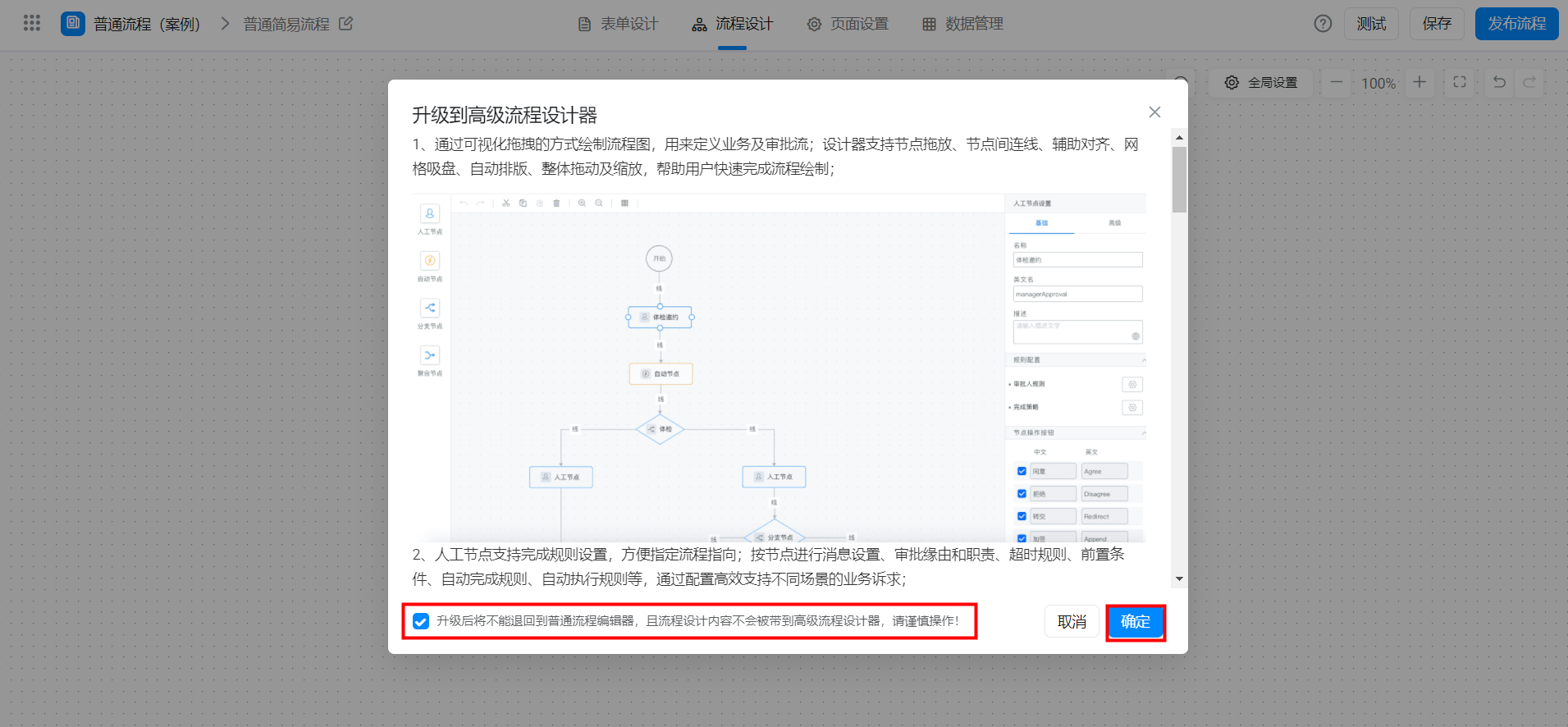Click 取消 to cancel upgrade

1072,621
